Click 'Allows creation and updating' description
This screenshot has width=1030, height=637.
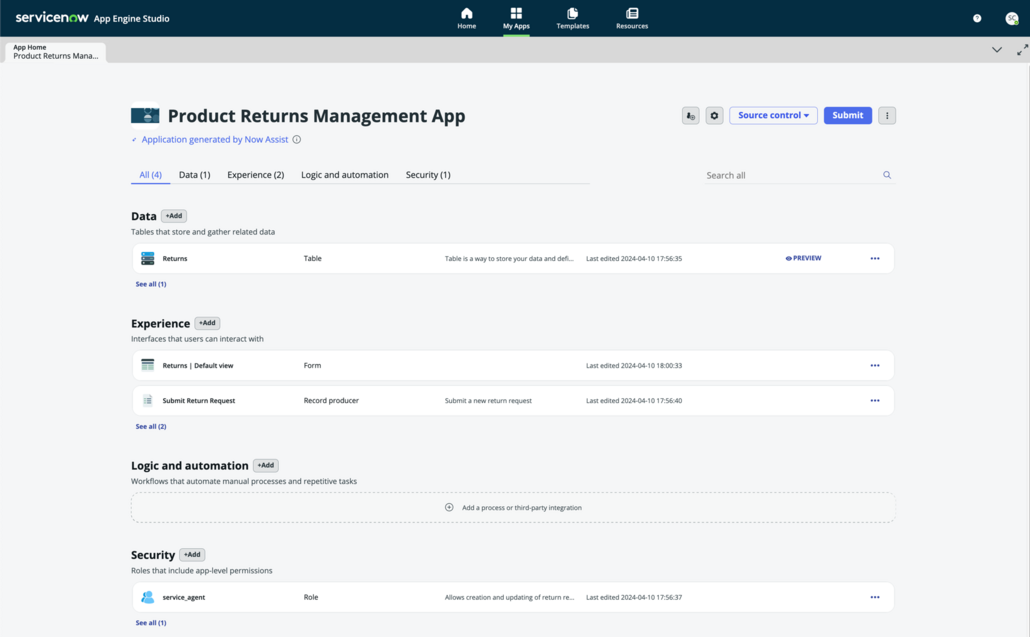(509, 598)
